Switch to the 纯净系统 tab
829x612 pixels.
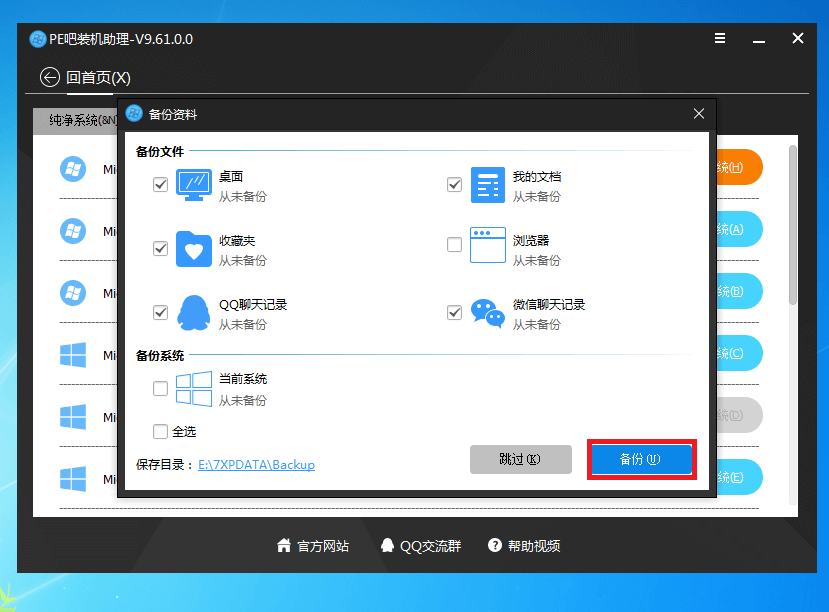75,120
